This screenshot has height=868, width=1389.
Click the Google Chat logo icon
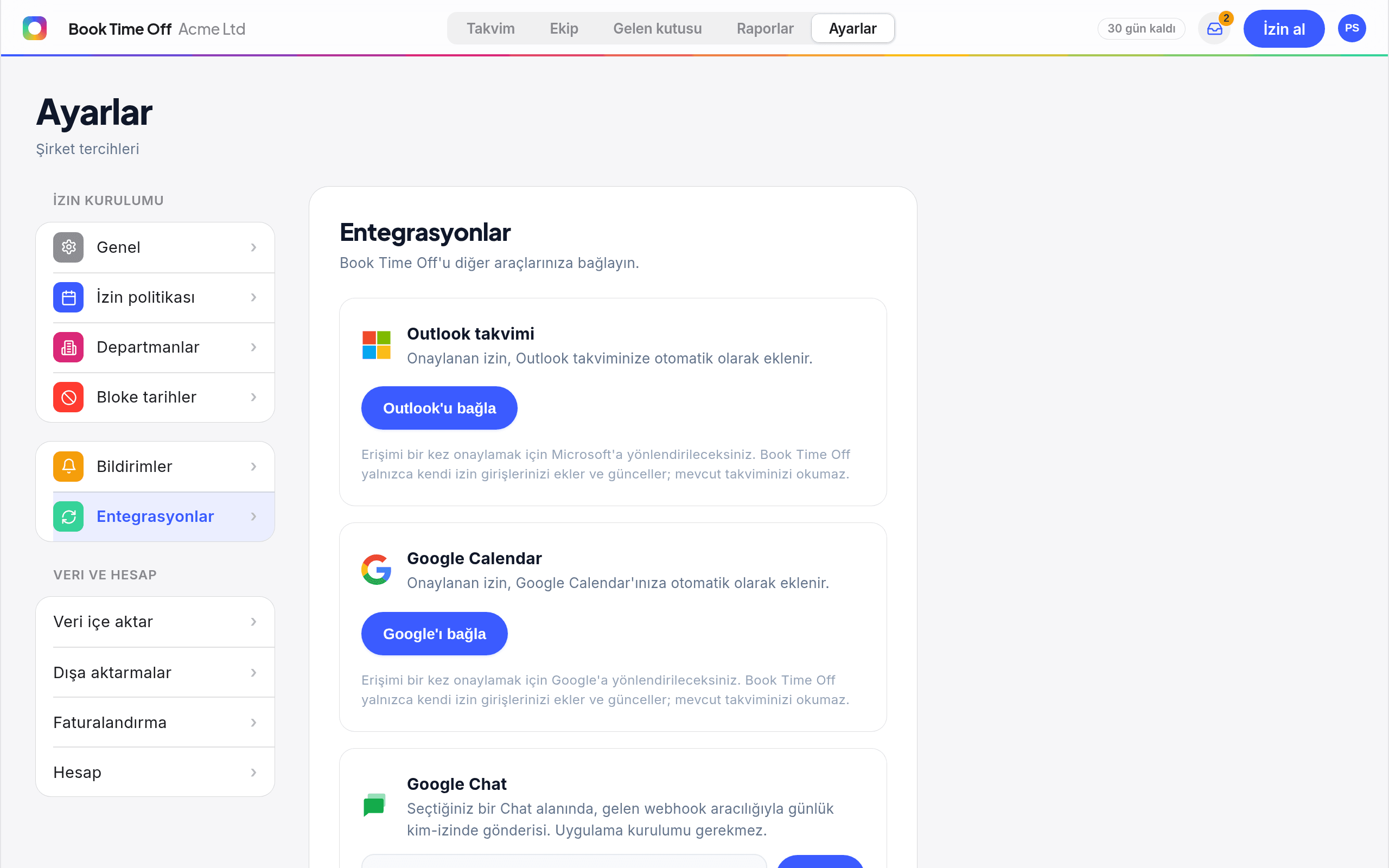tap(375, 805)
